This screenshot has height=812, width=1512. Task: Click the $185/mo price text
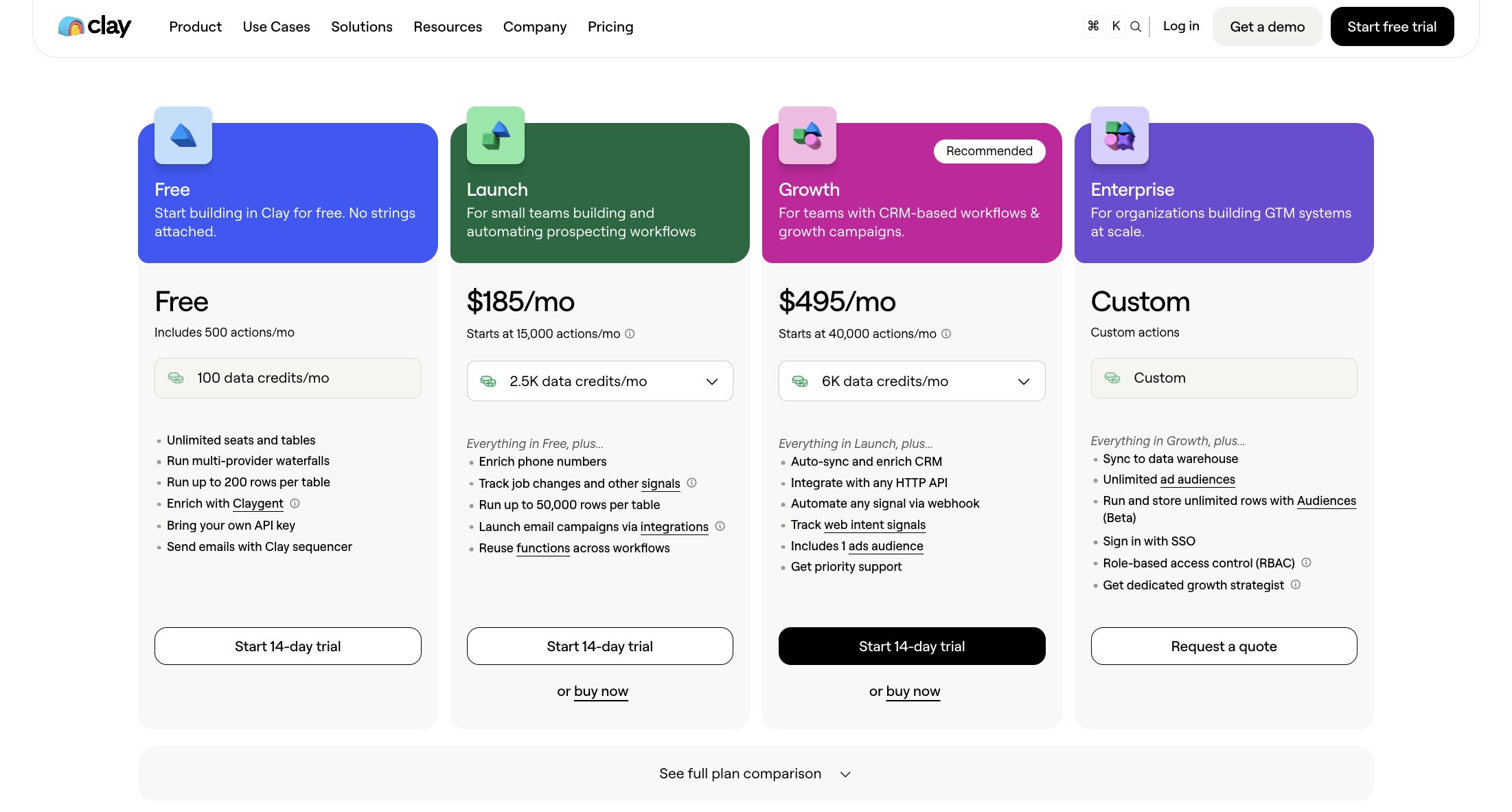pos(520,302)
